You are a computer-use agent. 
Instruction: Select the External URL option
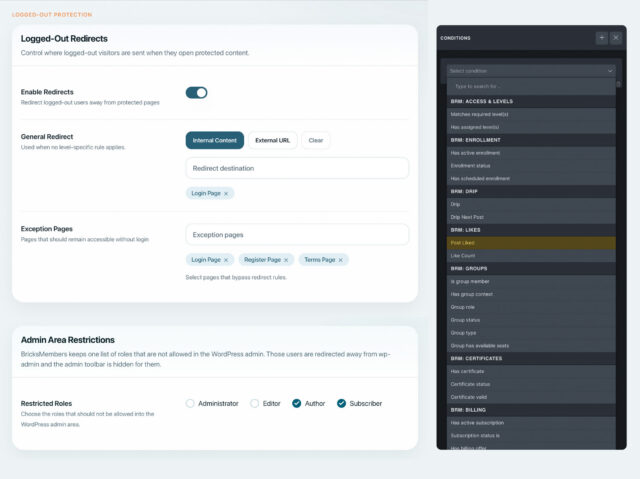(x=272, y=140)
